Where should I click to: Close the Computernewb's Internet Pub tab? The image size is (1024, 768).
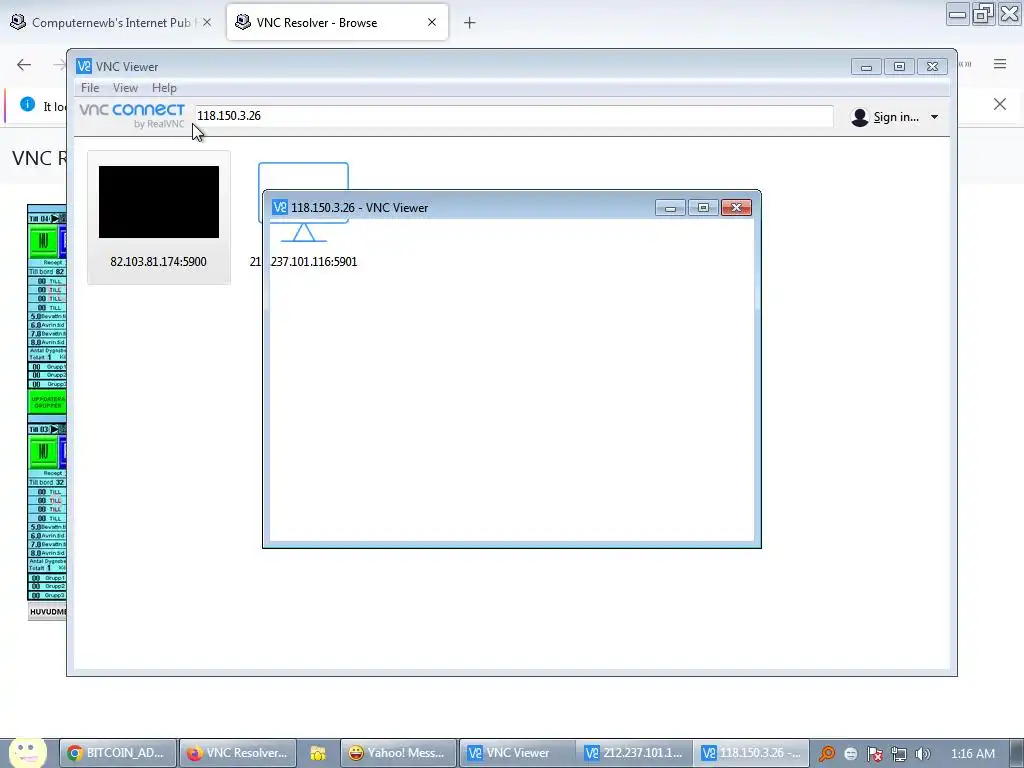(x=207, y=22)
